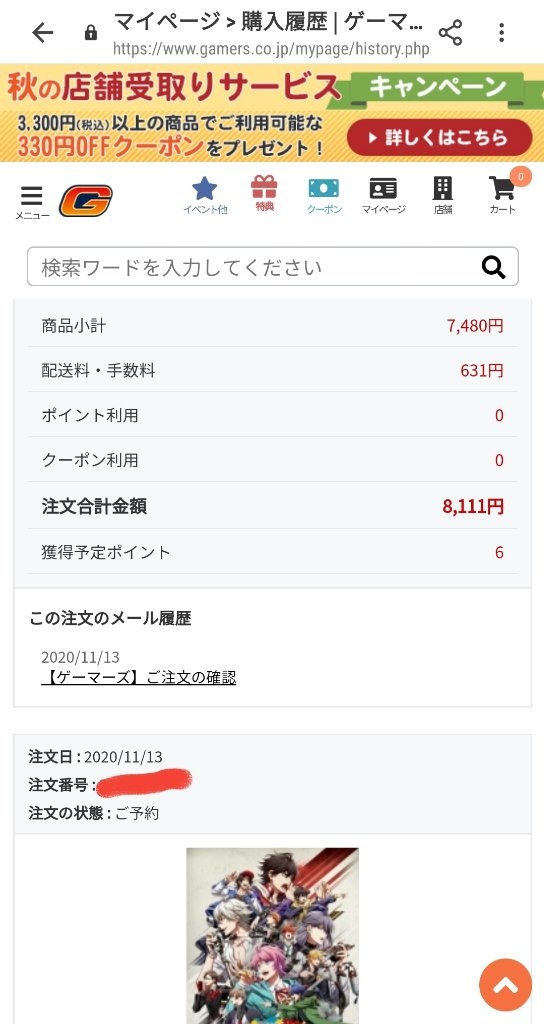Focus the 検索ワード search field
The width and height of the screenshot is (544, 1024).
[x=272, y=266]
